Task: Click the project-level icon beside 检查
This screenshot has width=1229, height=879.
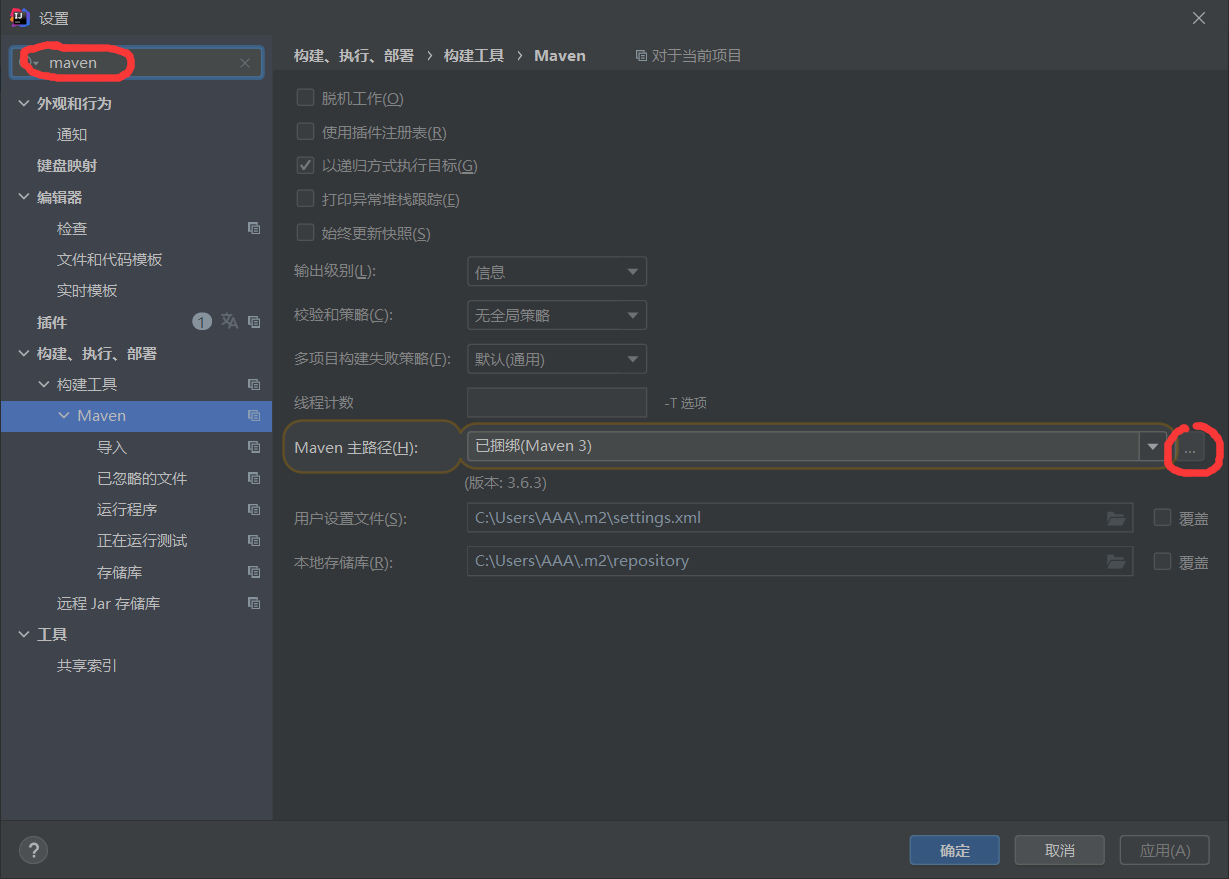Action: (x=254, y=228)
